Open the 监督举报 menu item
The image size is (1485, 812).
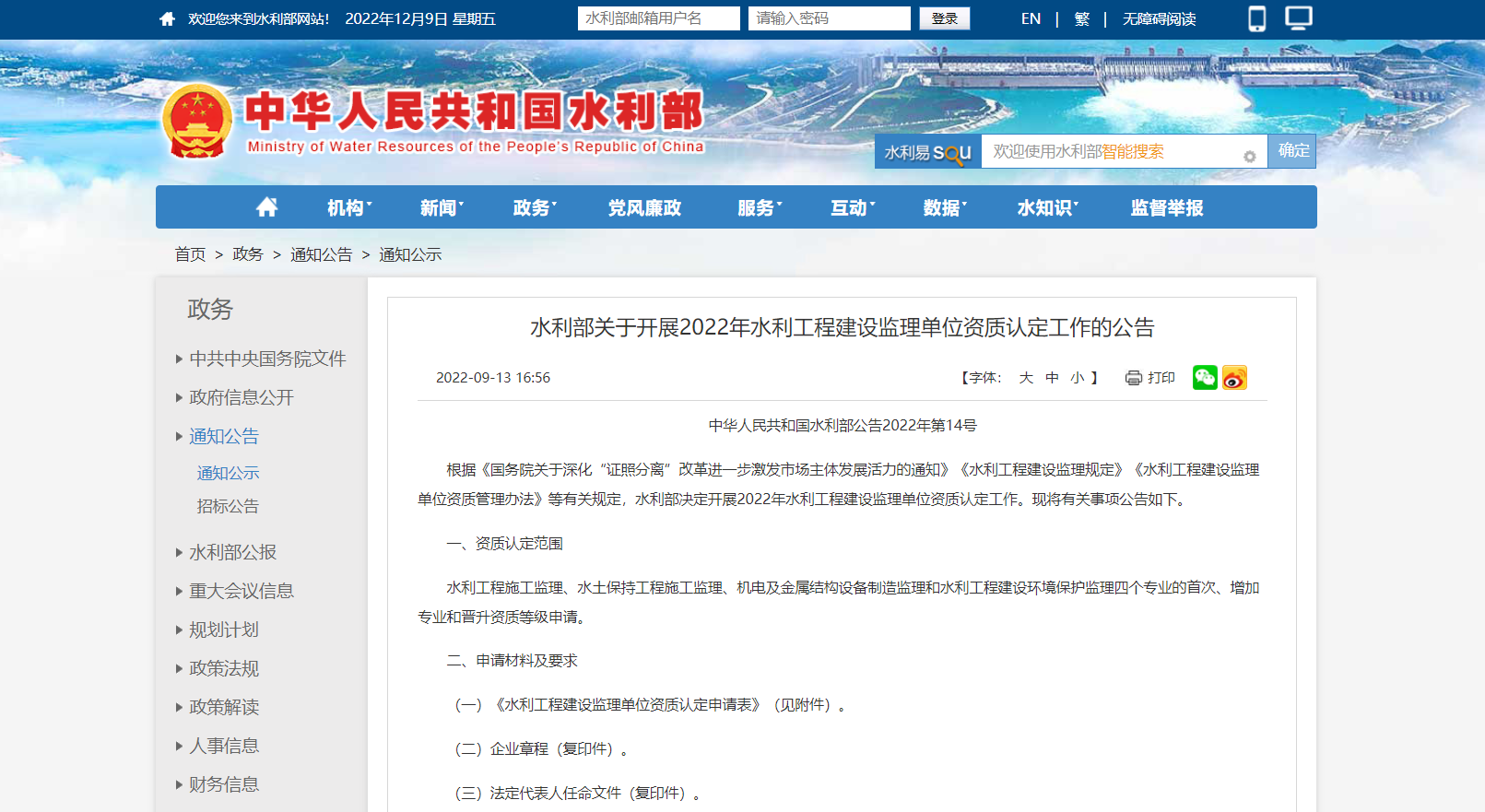click(1167, 208)
